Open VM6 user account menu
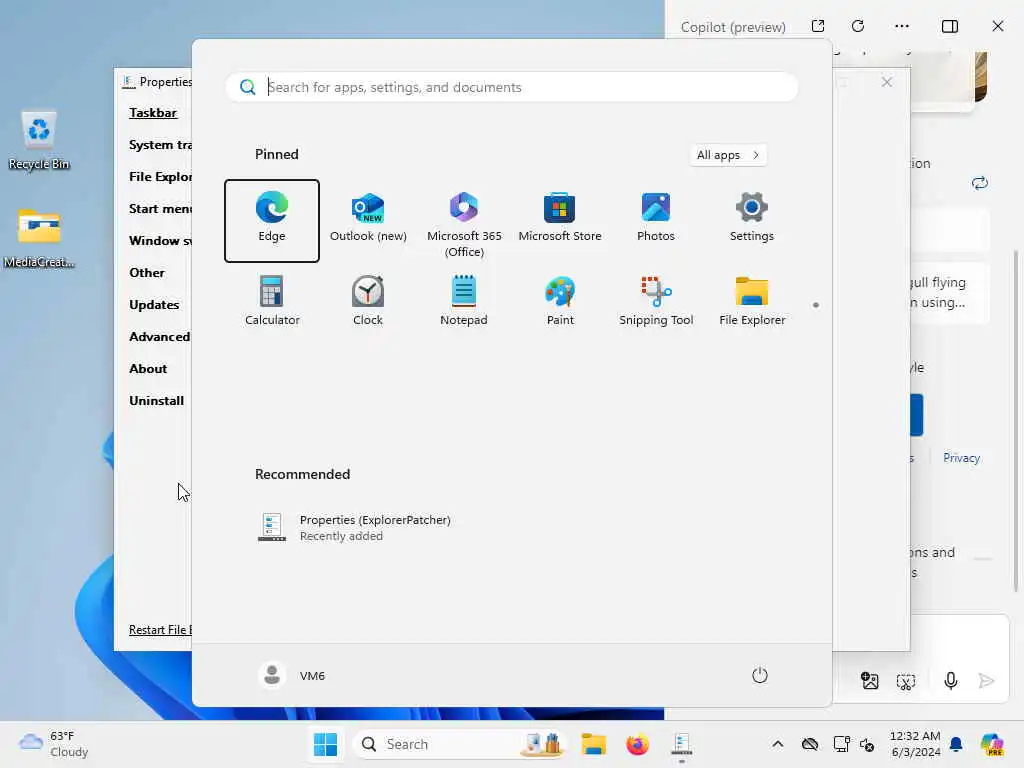Image resolution: width=1024 pixels, height=768 pixels. coord(291,675)
